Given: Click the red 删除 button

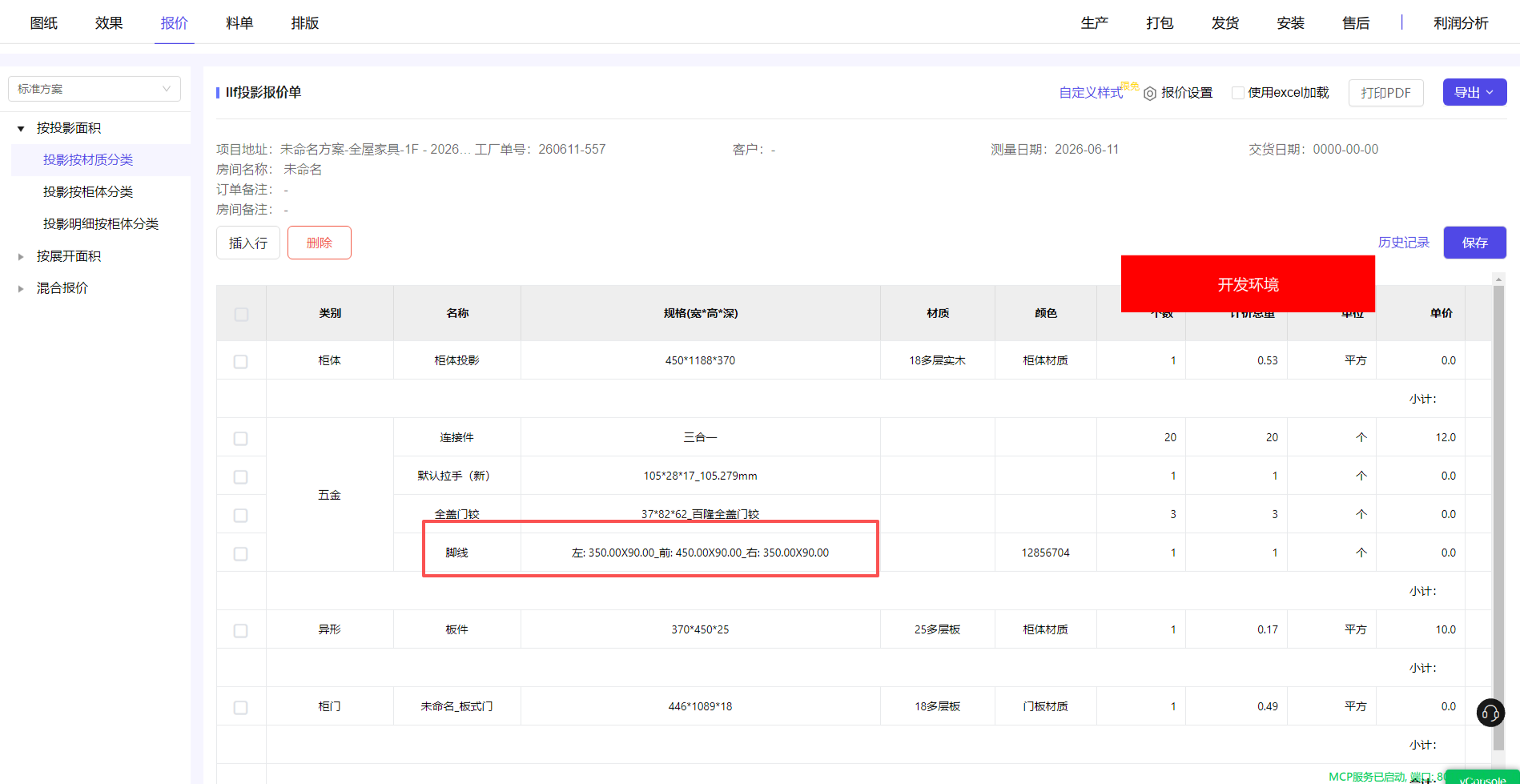Looking at the screenshot, I should pos(320,243).
